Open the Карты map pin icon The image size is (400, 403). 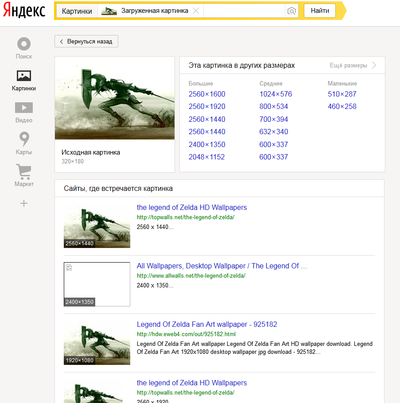point(24,139)
